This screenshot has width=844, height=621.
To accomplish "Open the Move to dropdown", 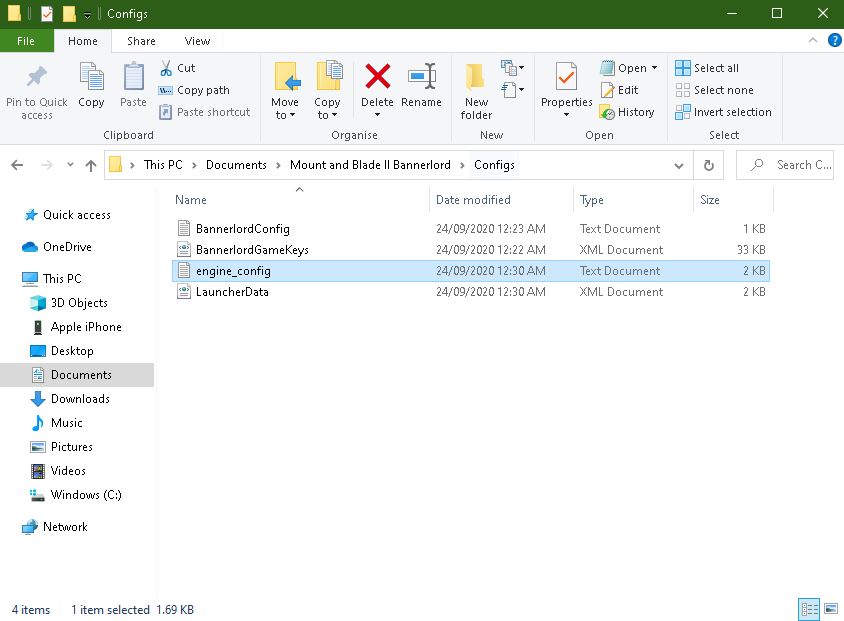I will click(285, 90).
